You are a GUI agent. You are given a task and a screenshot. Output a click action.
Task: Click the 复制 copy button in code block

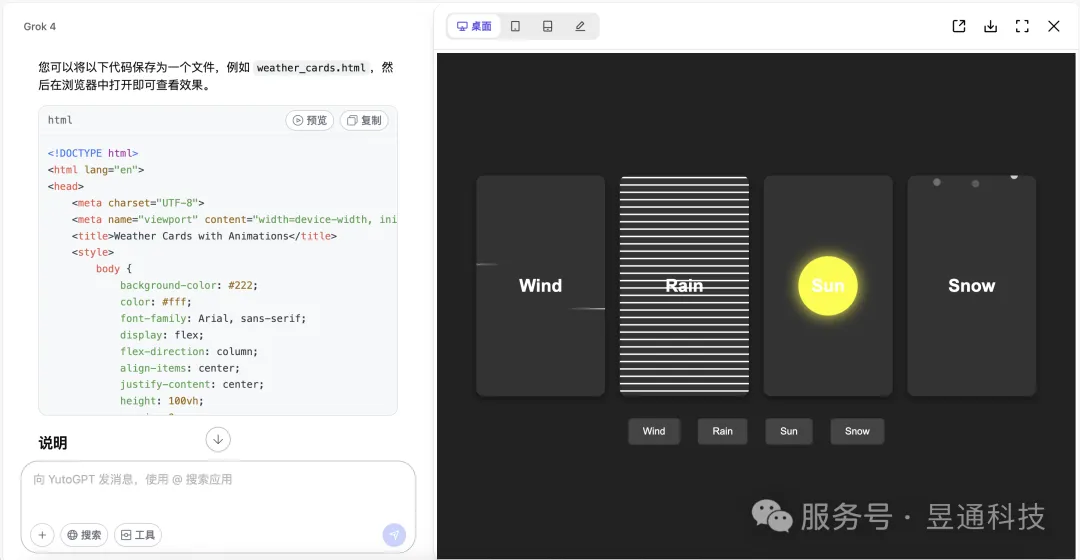[x=364, y=120]
